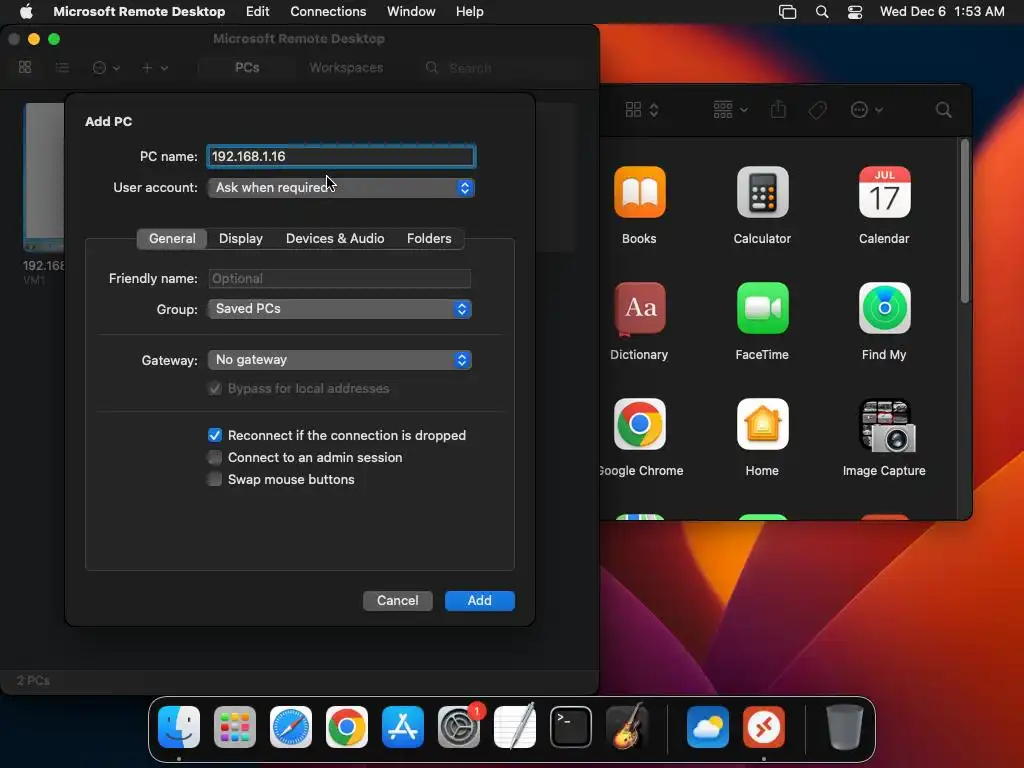Switch to the Display tab
The height and width of the screenshot is (768, 1024).
241,238
